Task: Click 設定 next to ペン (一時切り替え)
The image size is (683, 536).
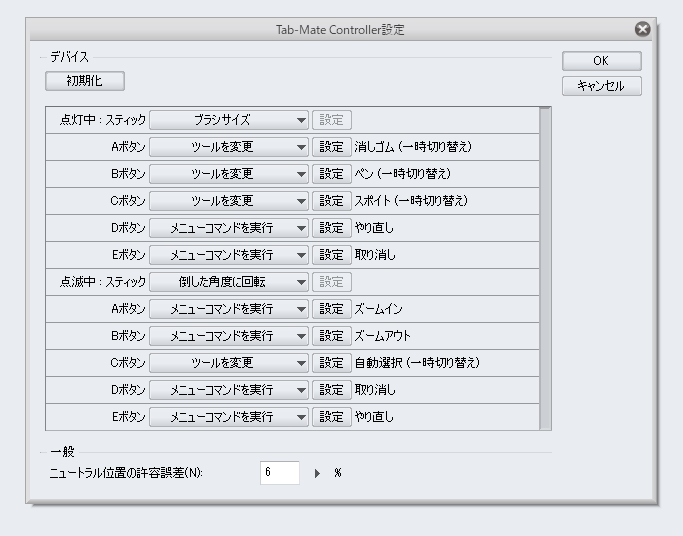Action: (x=331, y=174)
